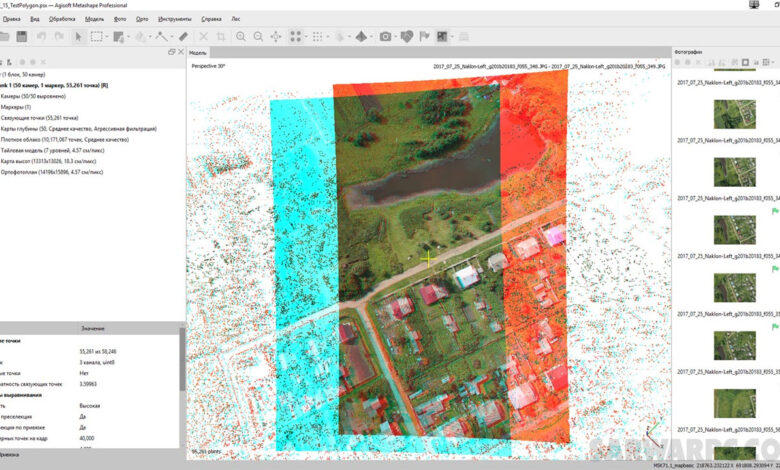Open Photos panel view mode dropdown arrow
Image resolution: width=780 pixels, height=470 pixels.
pos(773,62)
